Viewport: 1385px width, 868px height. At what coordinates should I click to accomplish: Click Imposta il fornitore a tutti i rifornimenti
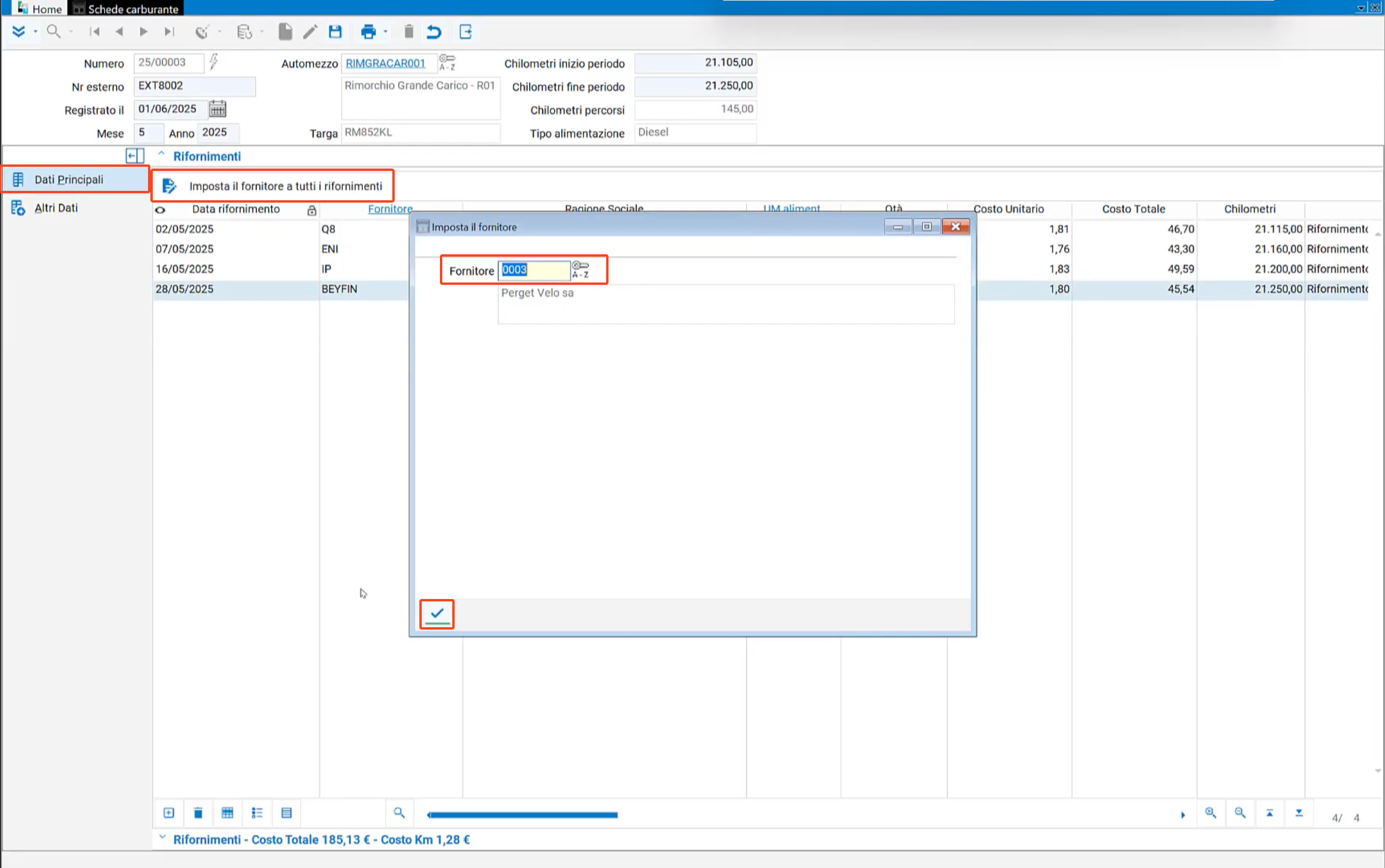click(x=273, y=186)
